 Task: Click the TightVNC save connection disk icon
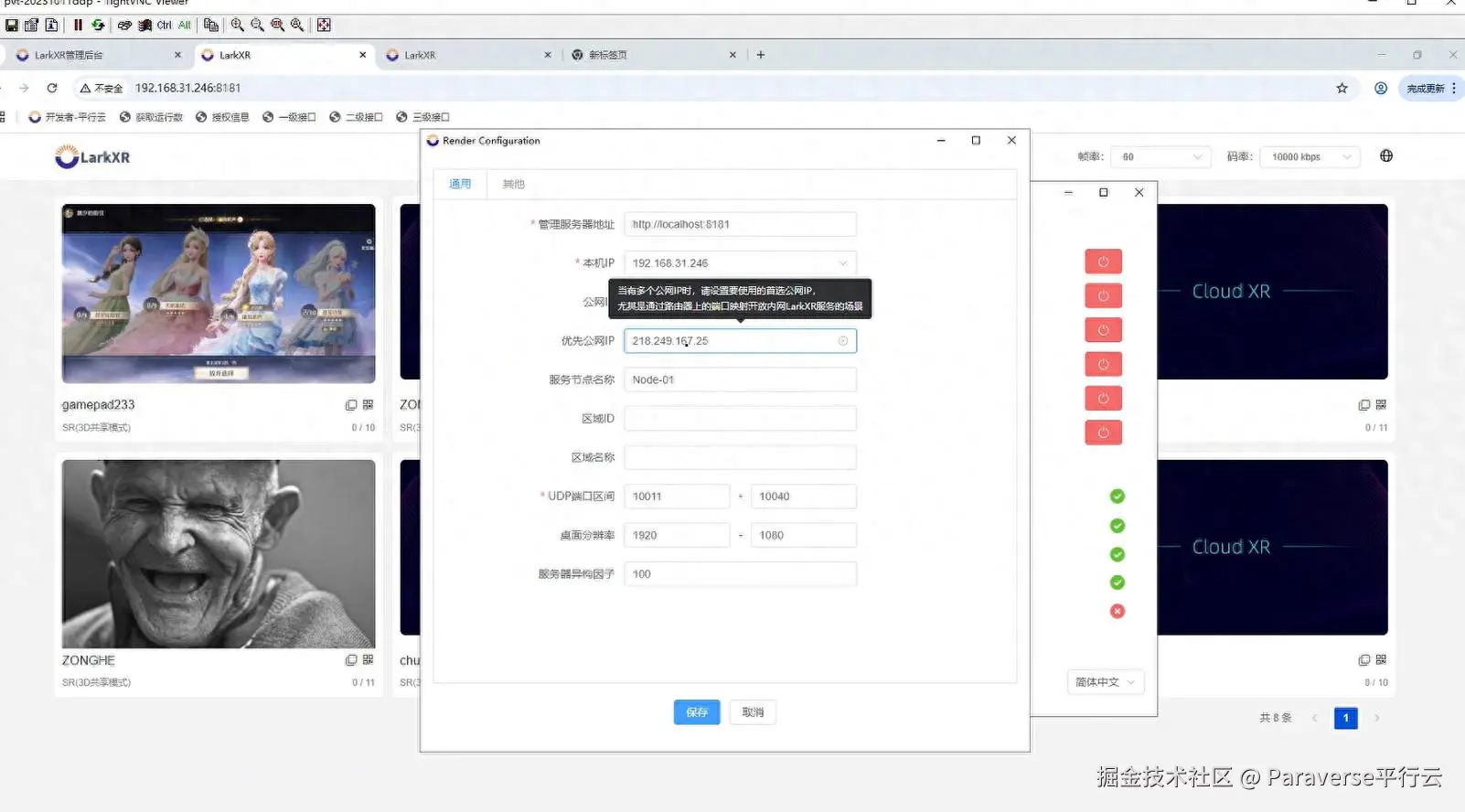click(12, 25)
